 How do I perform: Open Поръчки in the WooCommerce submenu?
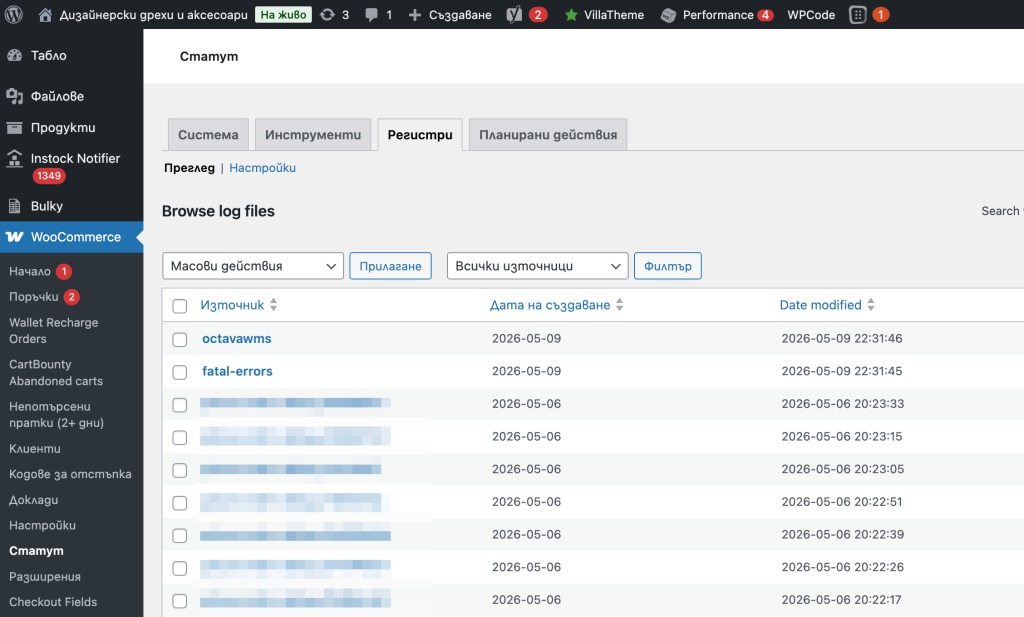34,297
